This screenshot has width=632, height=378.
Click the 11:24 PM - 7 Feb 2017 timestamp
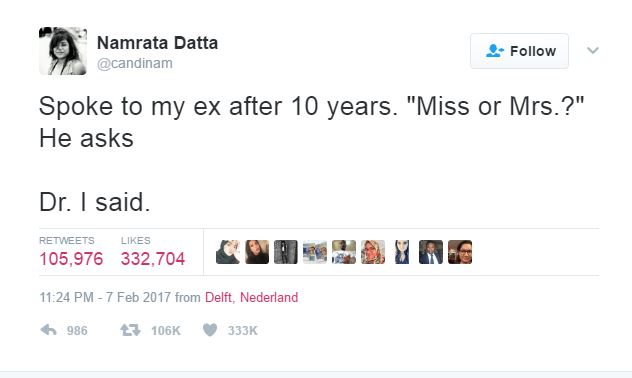pyautogui.click(x=105, y=297)
